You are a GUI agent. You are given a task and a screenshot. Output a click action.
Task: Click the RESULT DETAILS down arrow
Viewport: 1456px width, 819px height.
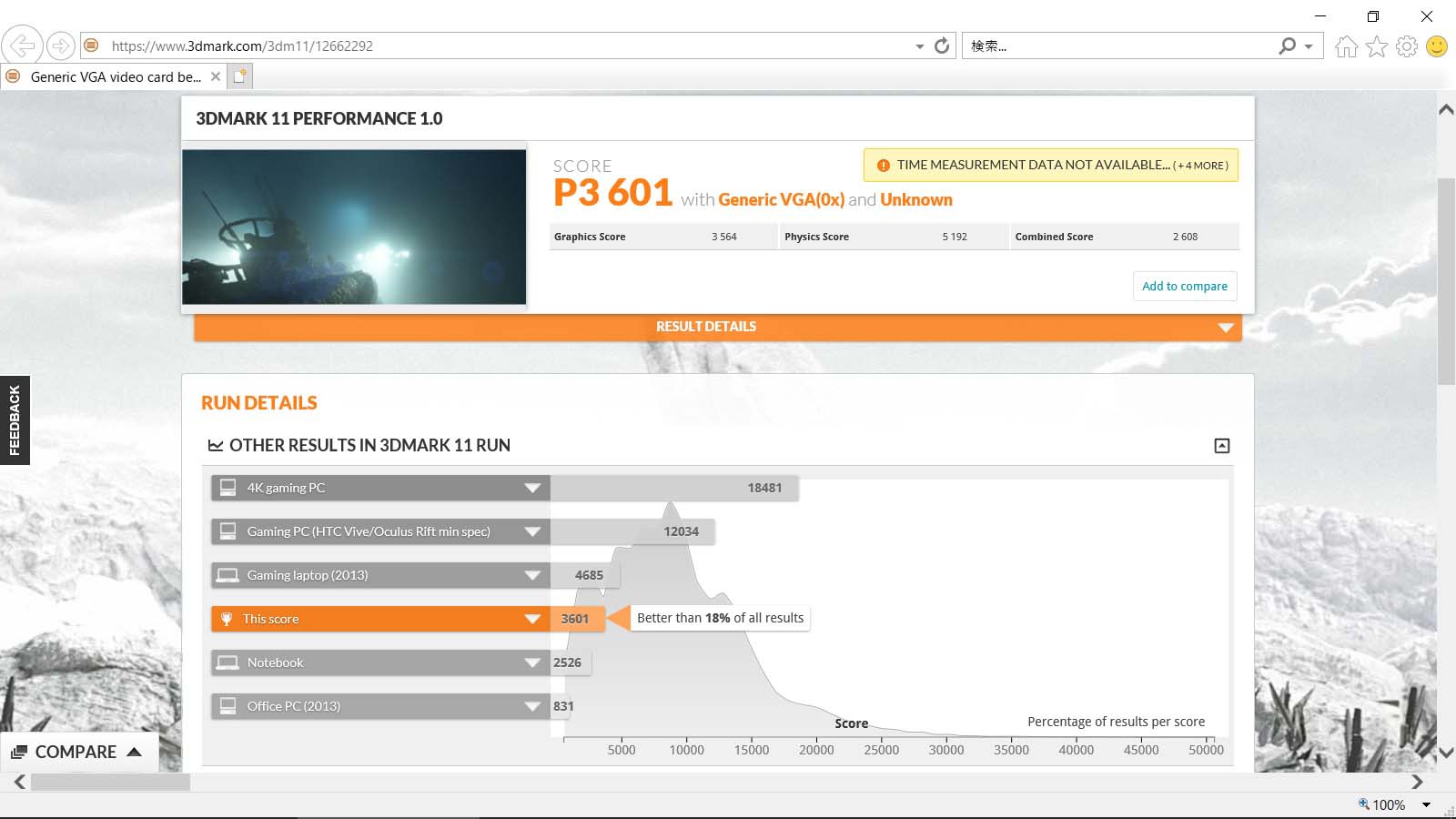click(x=1226, y=328)
